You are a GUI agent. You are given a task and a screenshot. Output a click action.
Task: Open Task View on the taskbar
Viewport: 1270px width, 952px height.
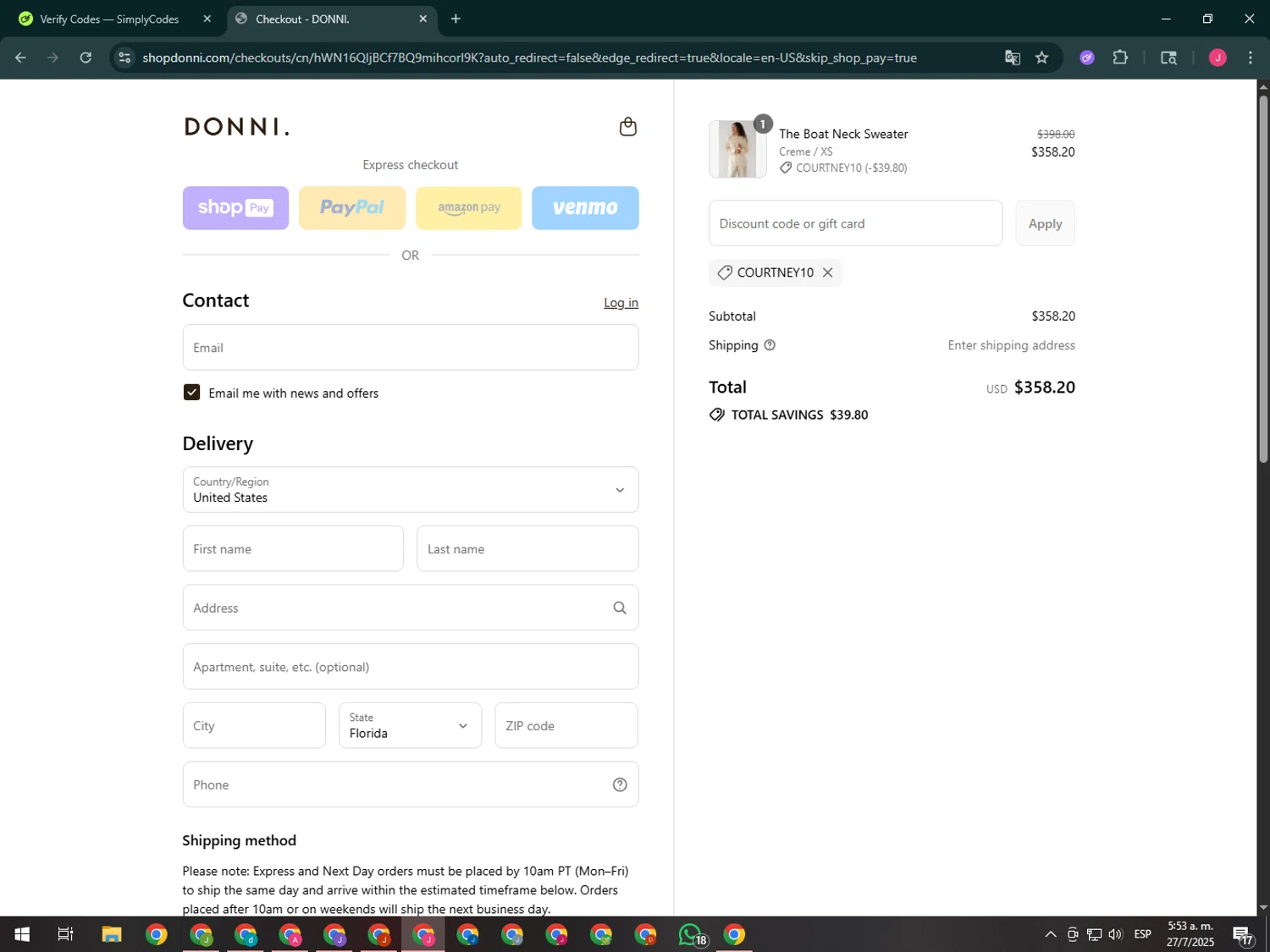coord(65,934)
